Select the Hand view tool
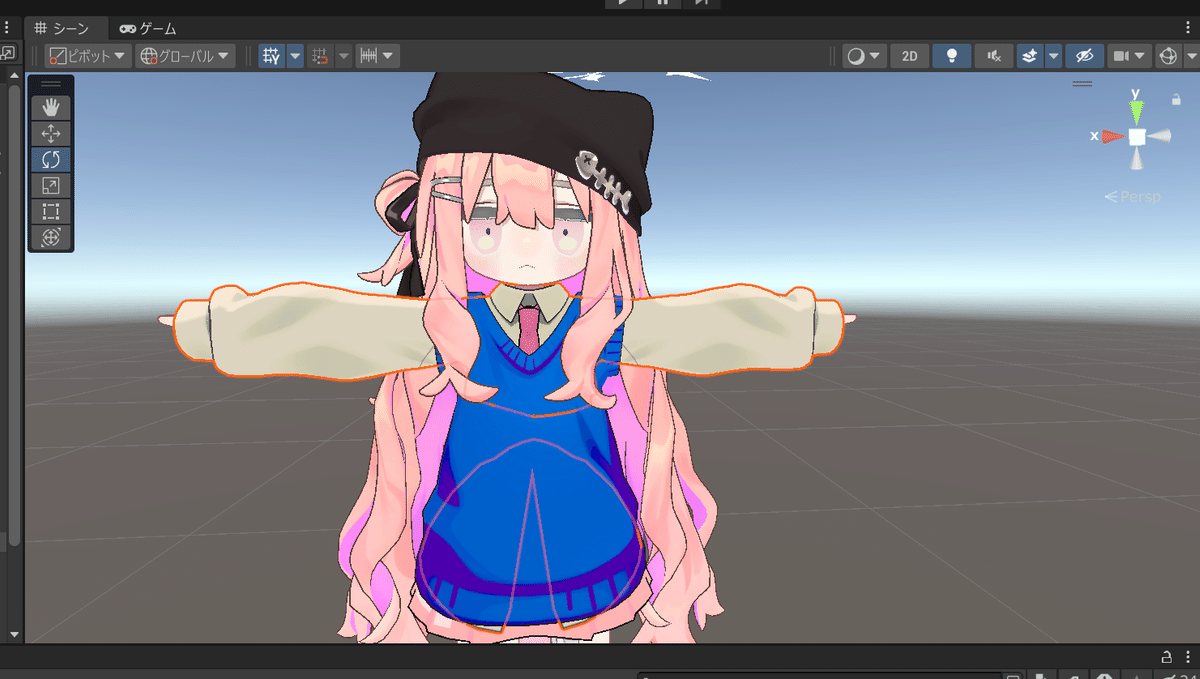 [x=51, y=107]
